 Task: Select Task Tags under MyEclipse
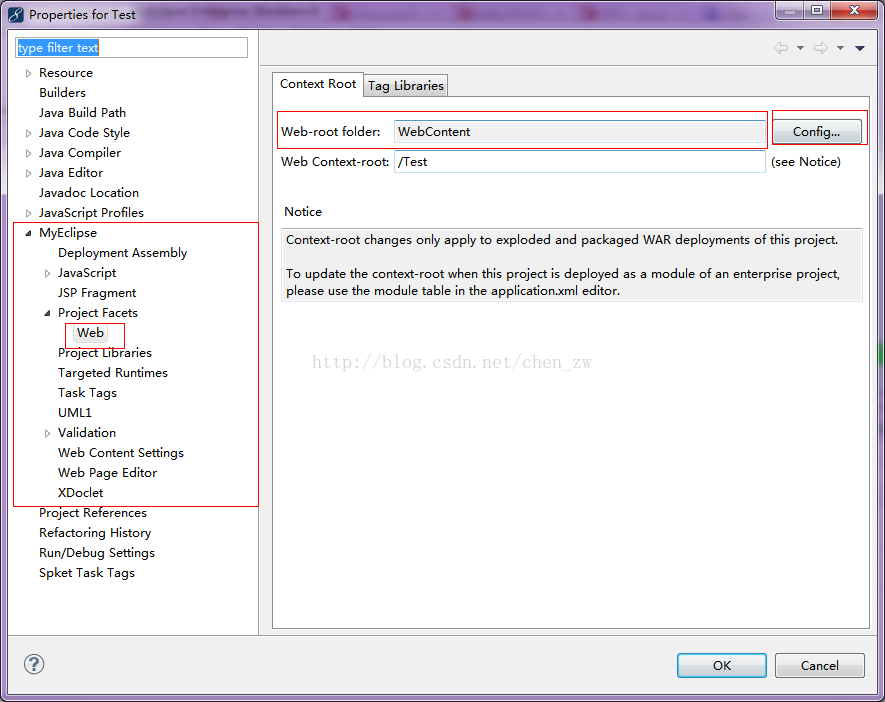pyautogui.click(x=87, y=393)
